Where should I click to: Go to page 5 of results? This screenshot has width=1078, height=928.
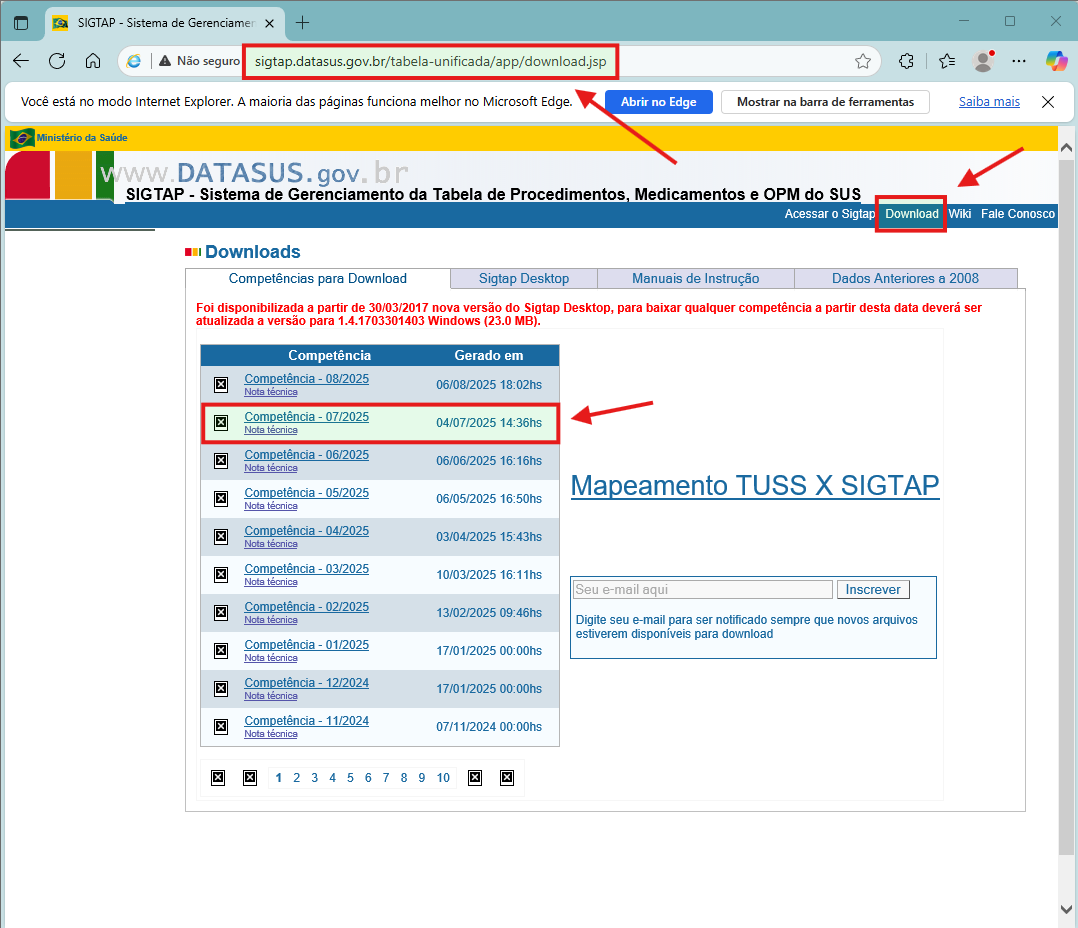tap(350, 778)
